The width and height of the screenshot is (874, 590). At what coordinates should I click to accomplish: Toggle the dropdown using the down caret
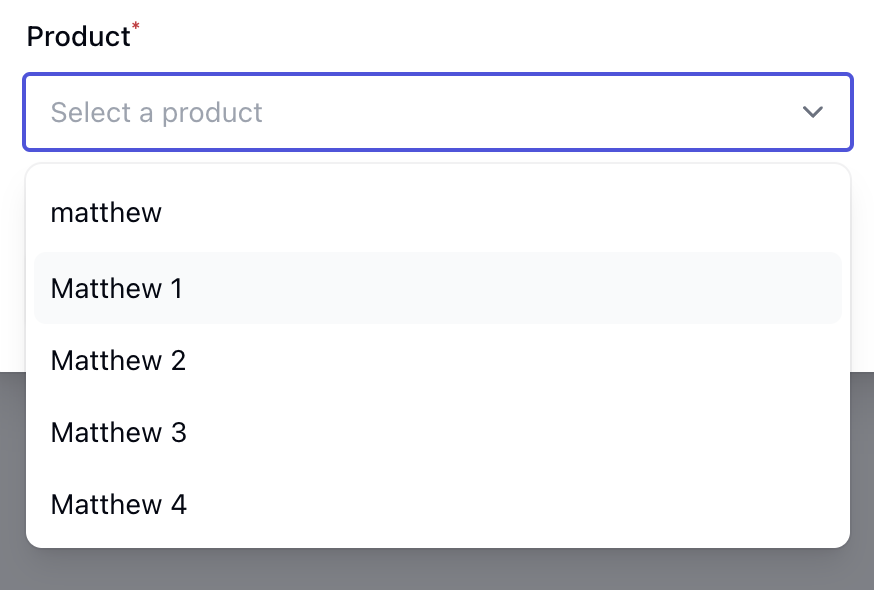coord(812,112)
